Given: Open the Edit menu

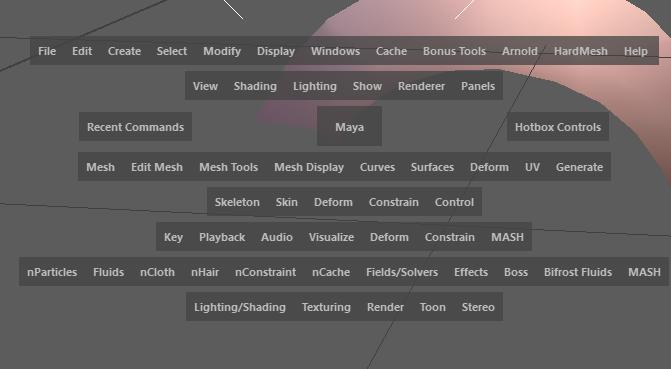Looking at the screenshot, I should [82, 51].
